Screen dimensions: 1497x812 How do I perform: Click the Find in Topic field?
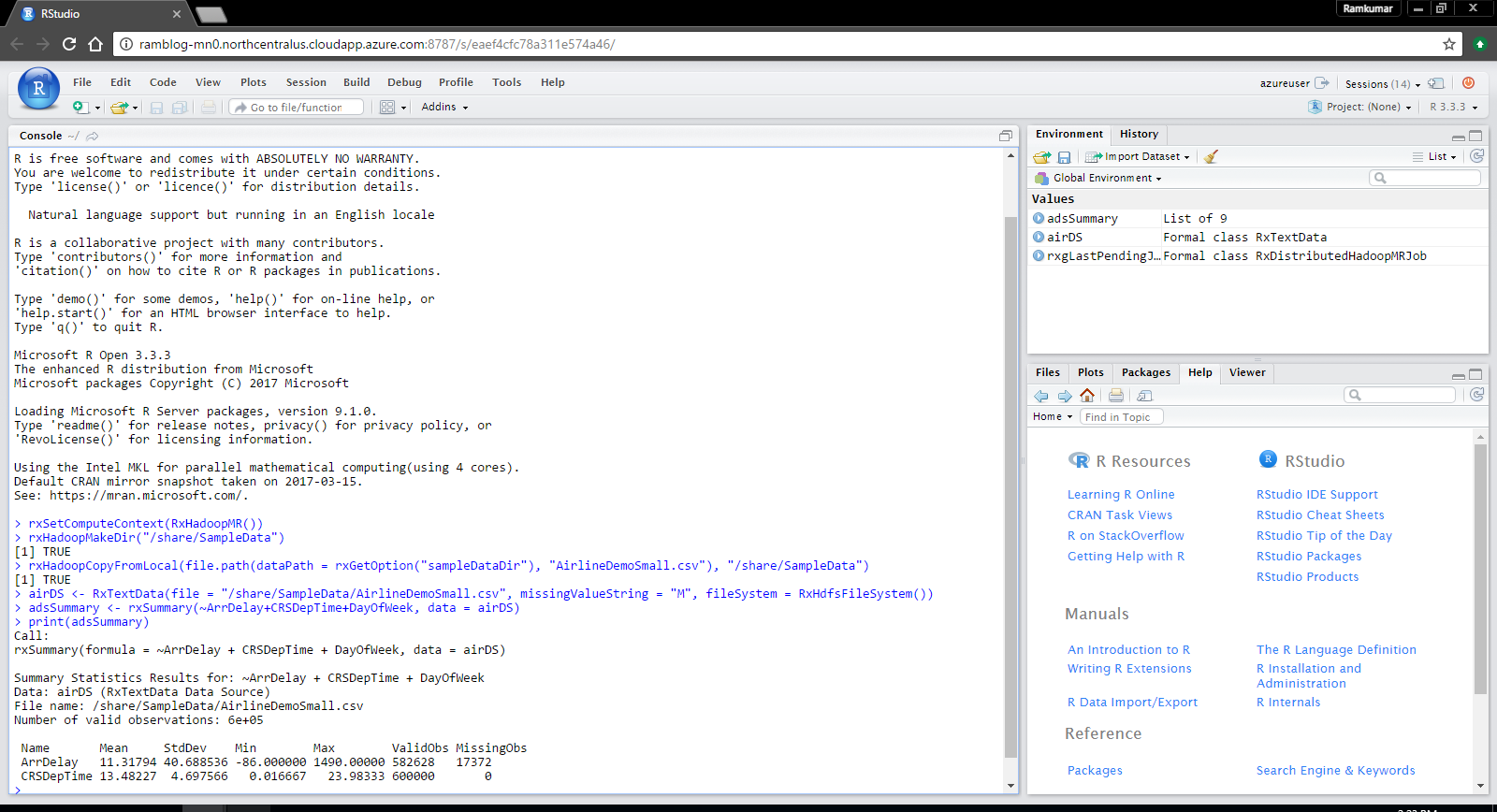(1121, 417)
